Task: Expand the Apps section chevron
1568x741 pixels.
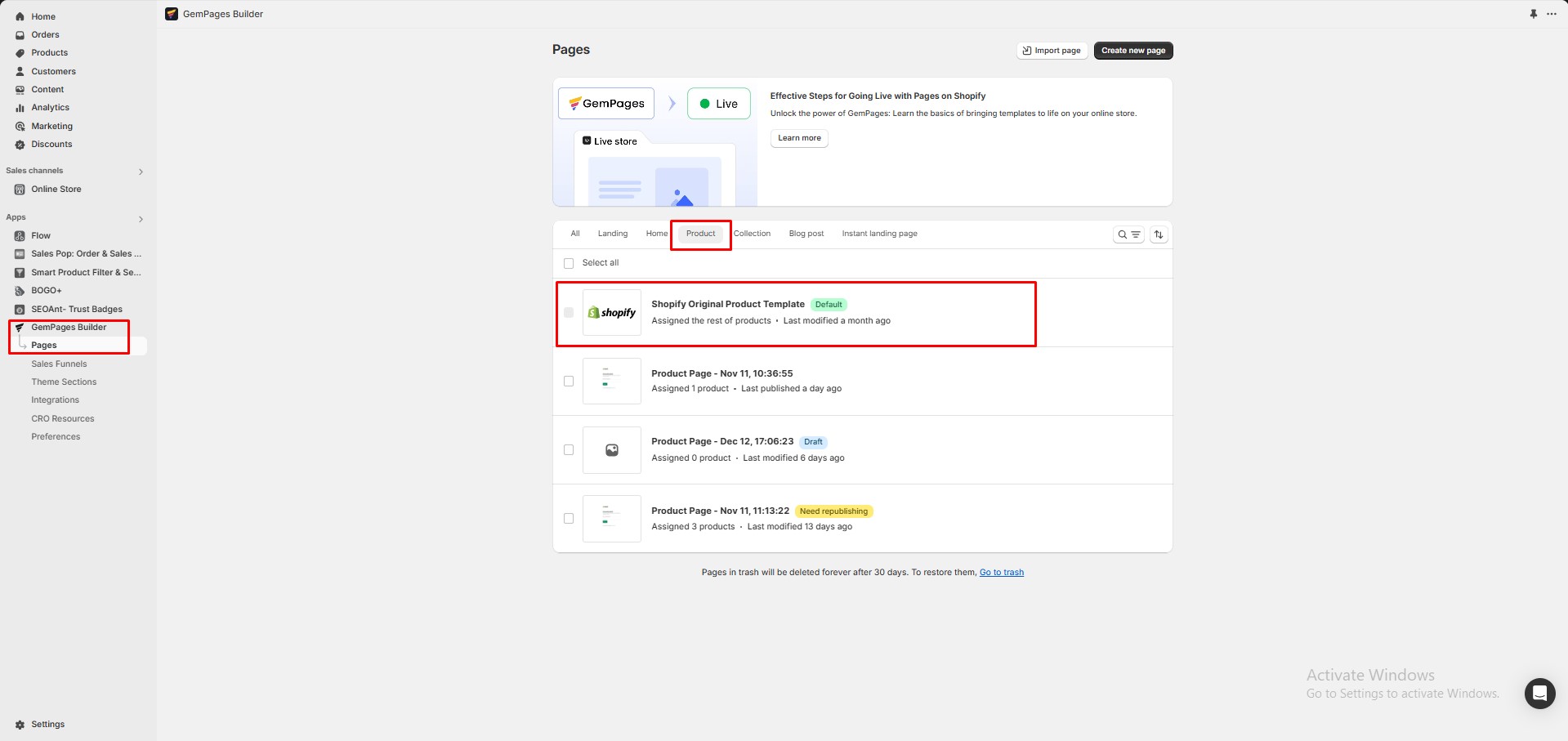Action: pos(140,219)
